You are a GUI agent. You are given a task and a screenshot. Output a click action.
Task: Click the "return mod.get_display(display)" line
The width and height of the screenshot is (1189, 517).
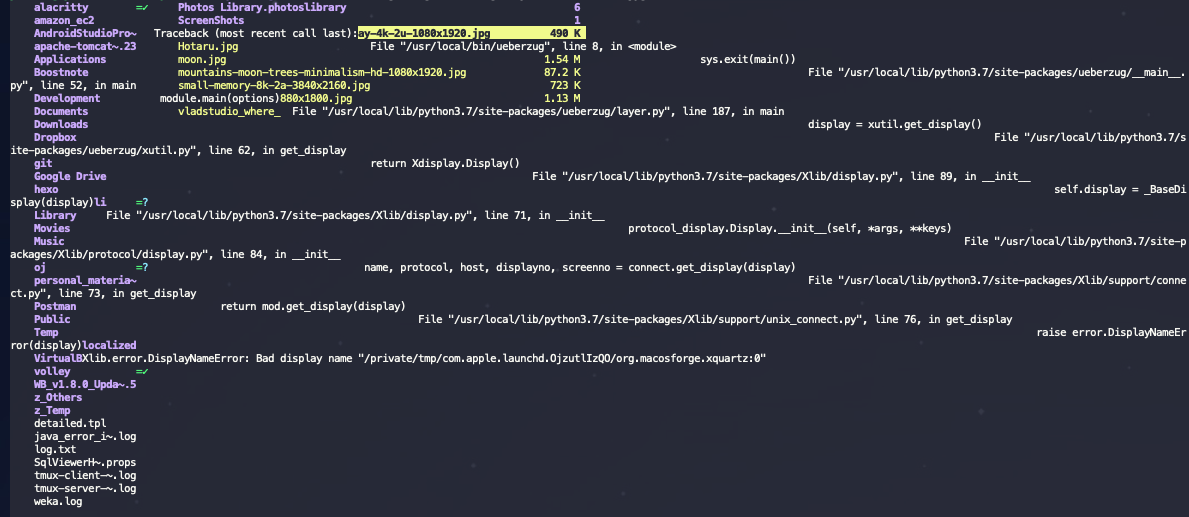(x=313, y=306)
